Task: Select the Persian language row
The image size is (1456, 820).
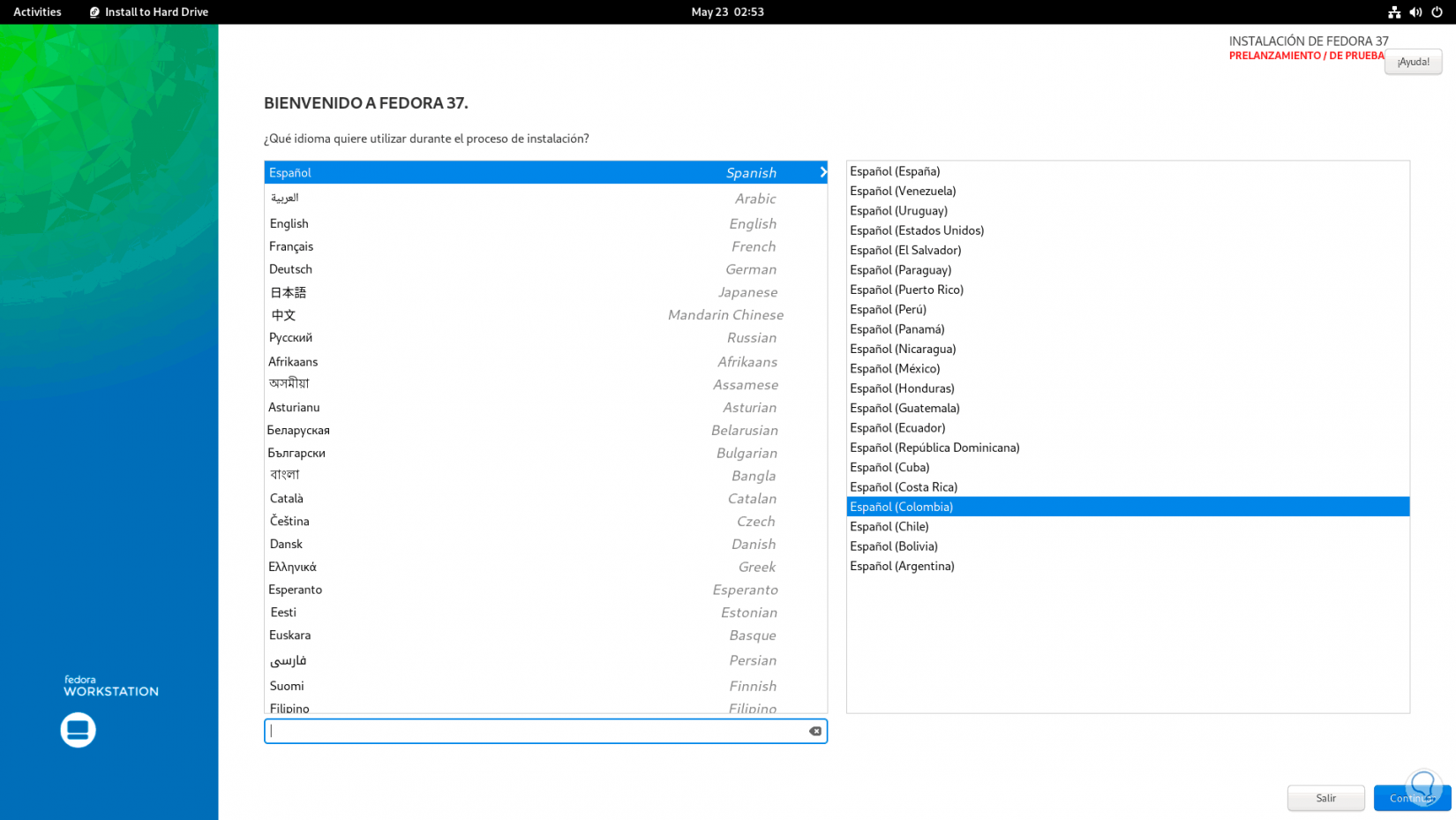Action: click(545, 660)
